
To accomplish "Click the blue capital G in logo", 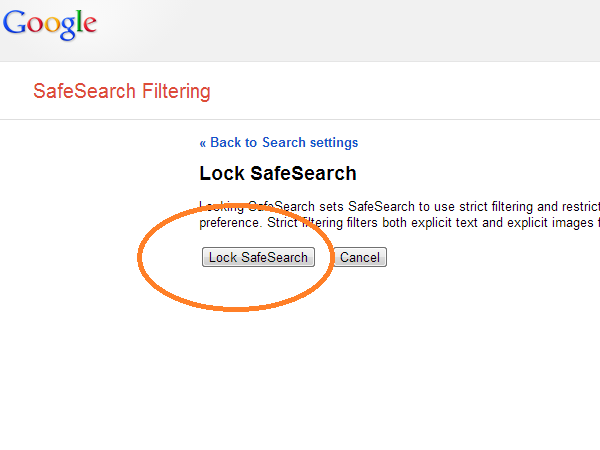I will tap(14, 22).
